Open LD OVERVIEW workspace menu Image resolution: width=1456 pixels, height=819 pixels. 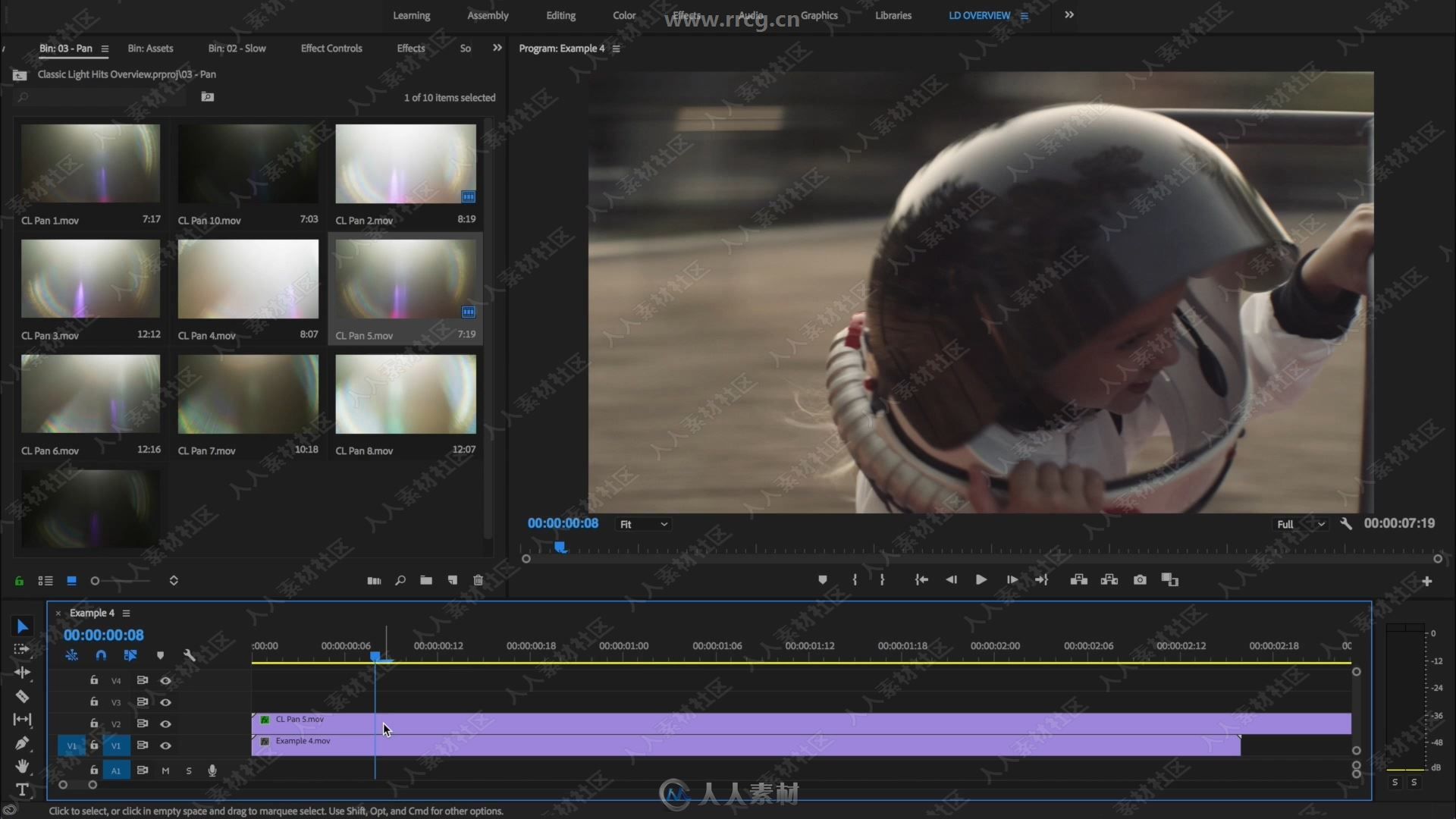pos(1025,16)
